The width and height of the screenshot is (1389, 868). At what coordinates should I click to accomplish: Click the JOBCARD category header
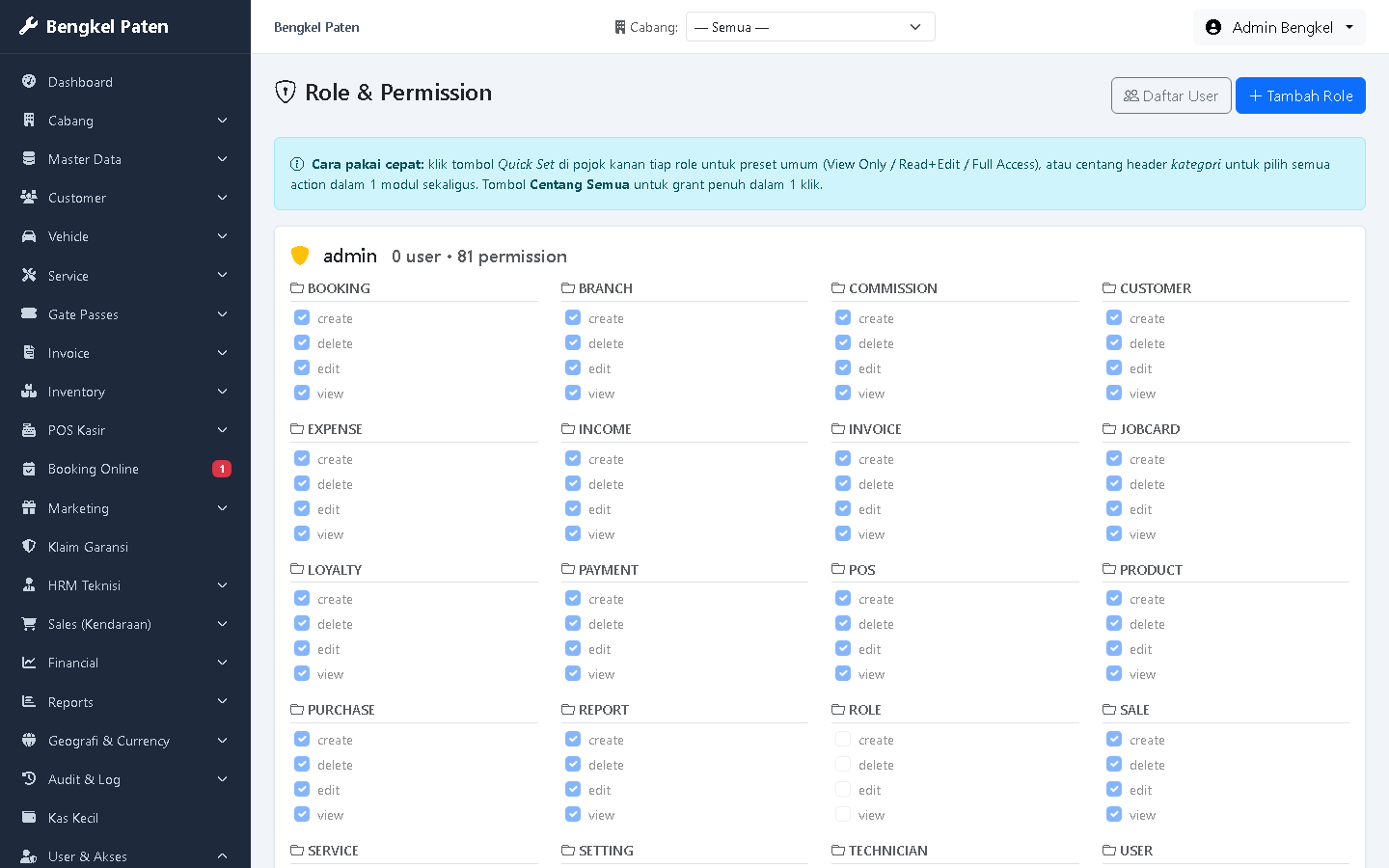point(1141,429)
